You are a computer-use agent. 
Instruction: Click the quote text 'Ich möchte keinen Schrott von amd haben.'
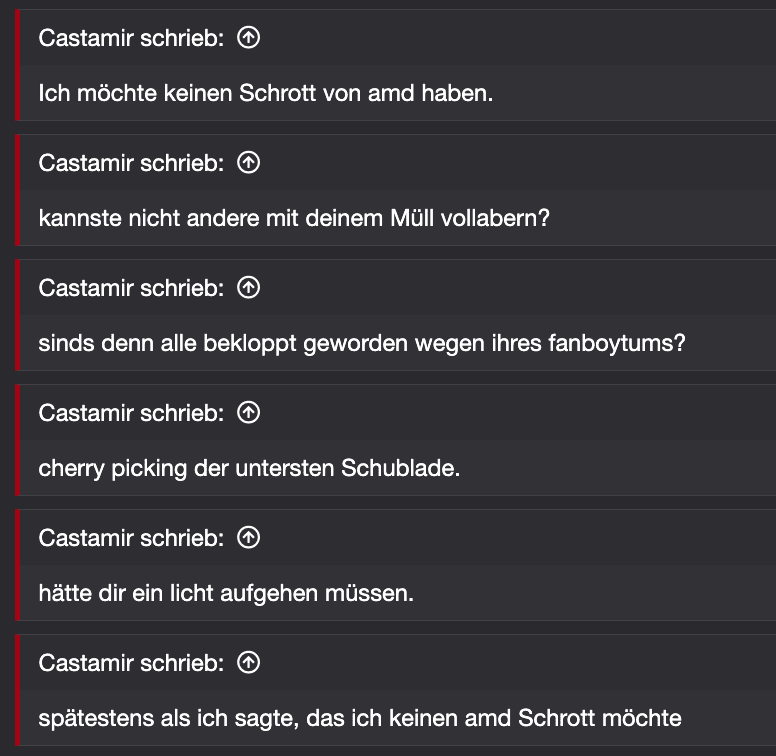point(266,93)
